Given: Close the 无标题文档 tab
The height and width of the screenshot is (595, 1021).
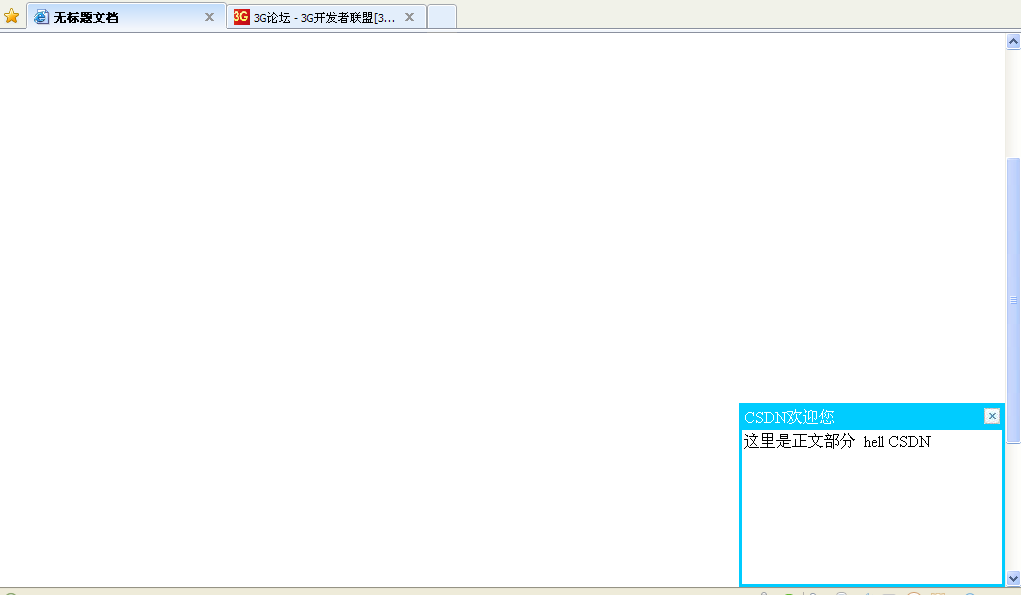Looking at the screenshot, I should [x=209, y=17].
